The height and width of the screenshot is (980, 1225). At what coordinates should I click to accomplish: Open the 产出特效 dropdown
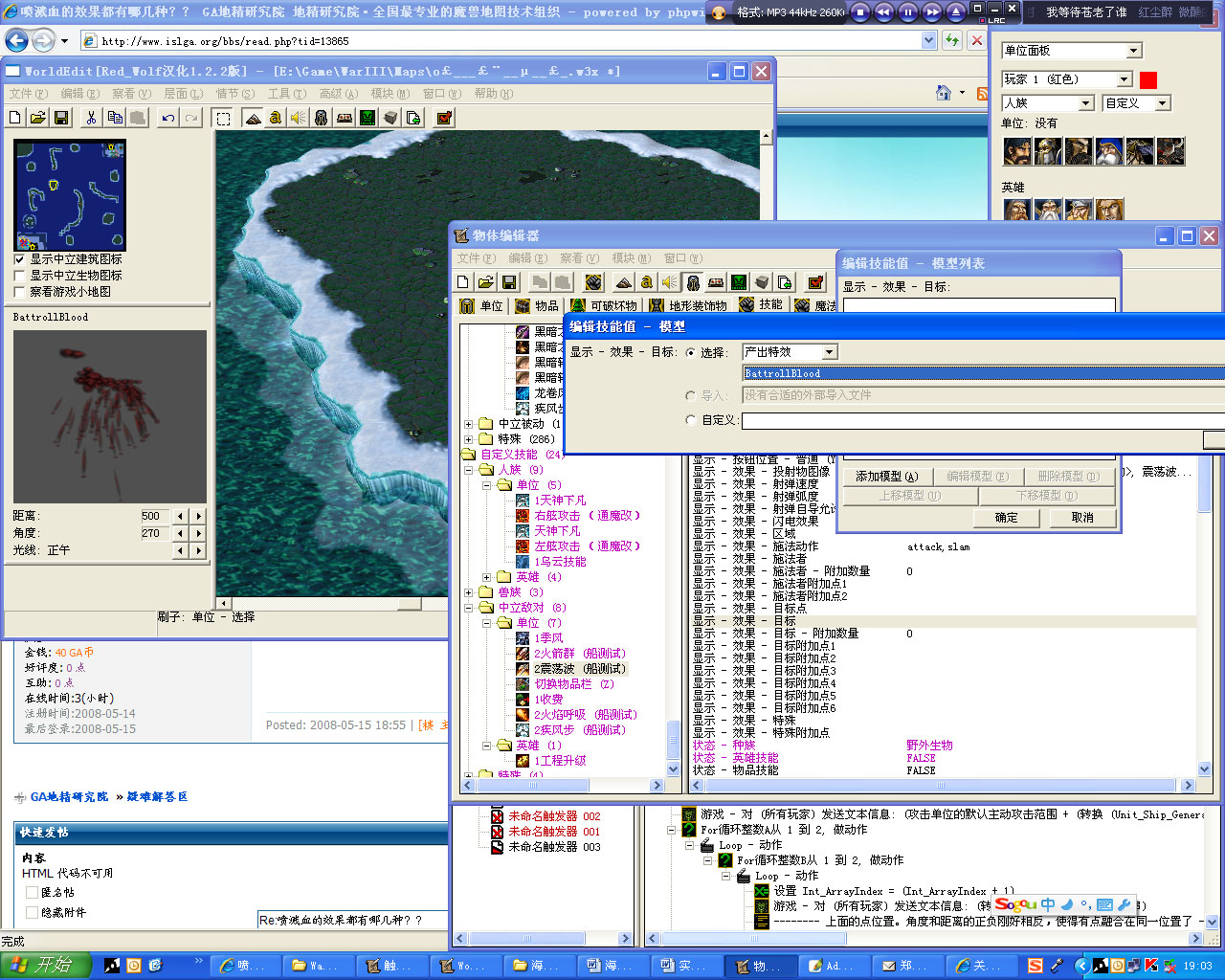(830, 352)
